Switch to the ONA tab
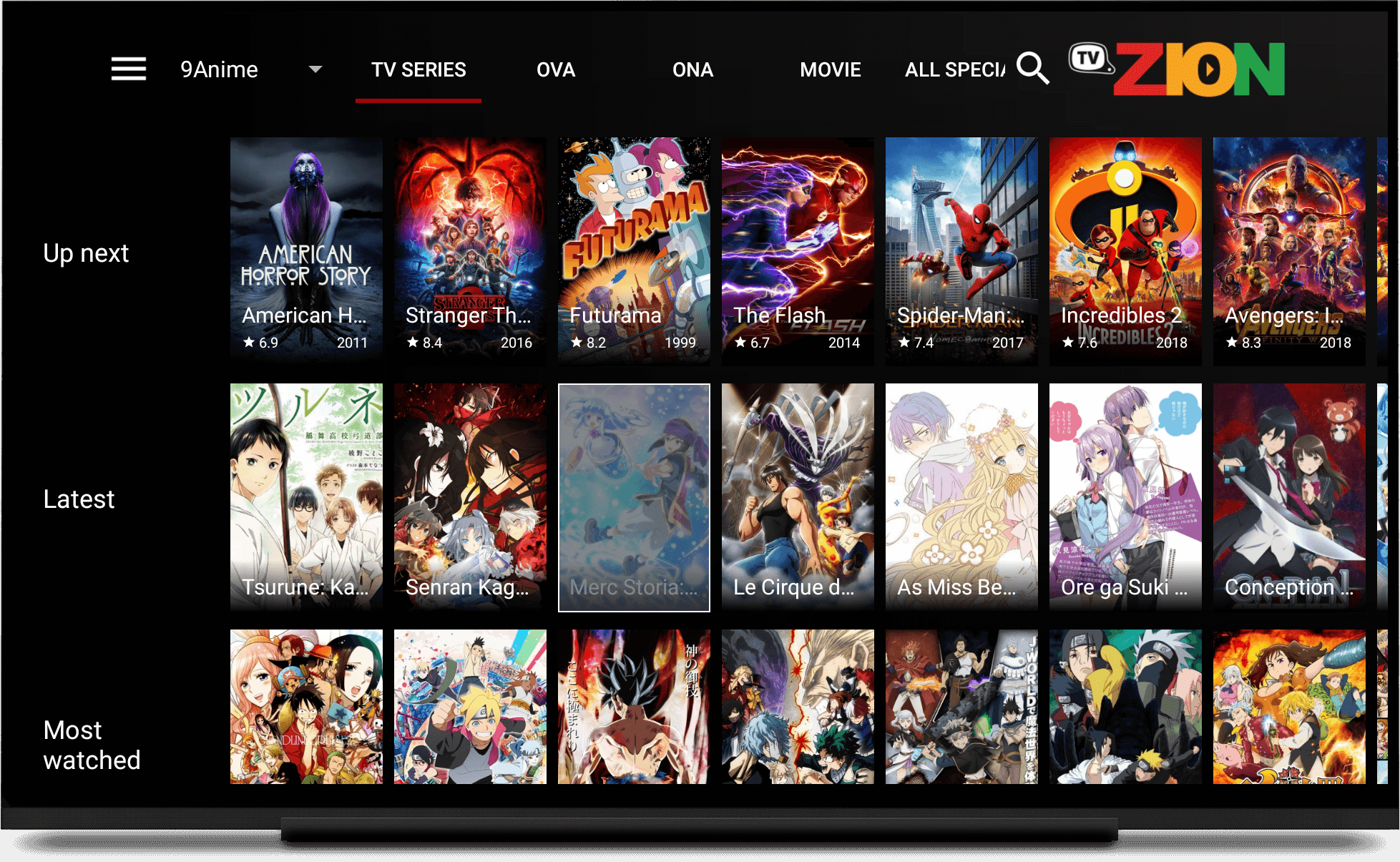1400x862 pixels. [692, 69]
